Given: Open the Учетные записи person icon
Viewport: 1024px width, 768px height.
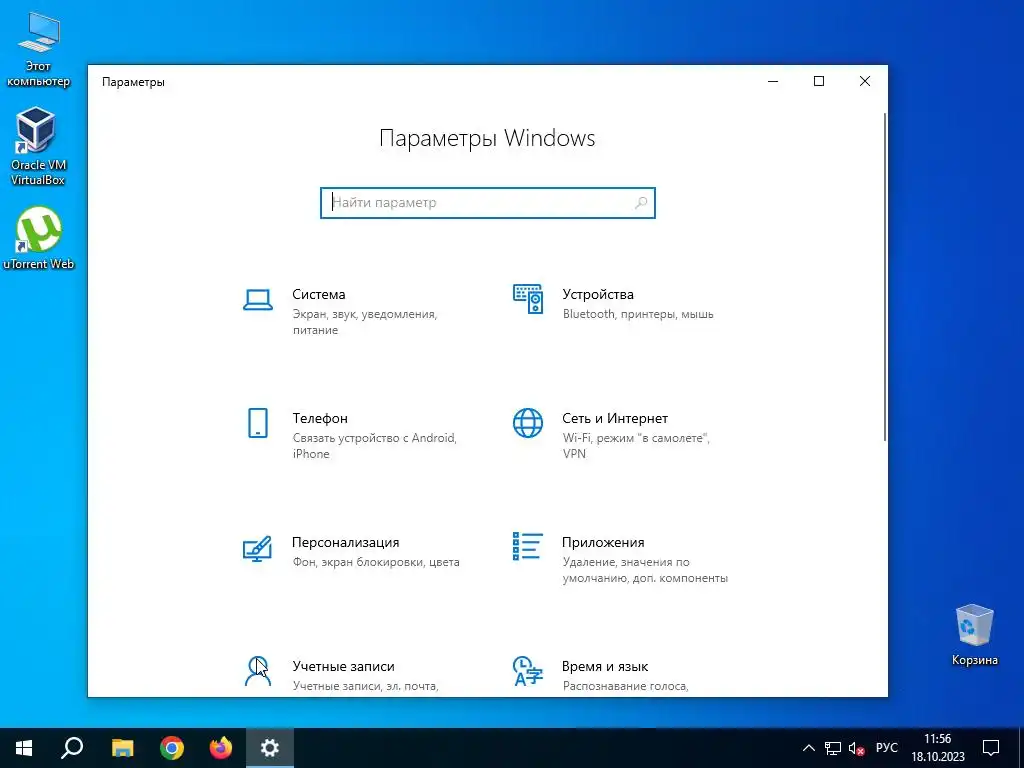Looking at the screenshot, I should pos(257,671).
